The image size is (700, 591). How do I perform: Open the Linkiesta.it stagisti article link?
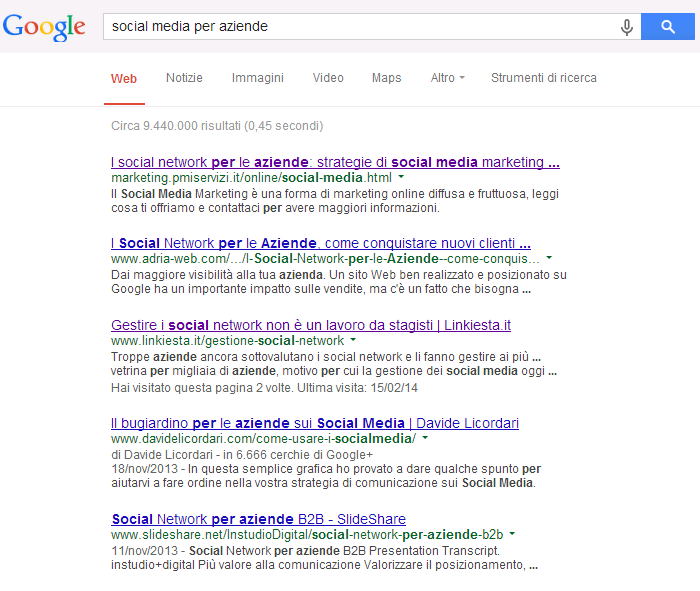311,325
